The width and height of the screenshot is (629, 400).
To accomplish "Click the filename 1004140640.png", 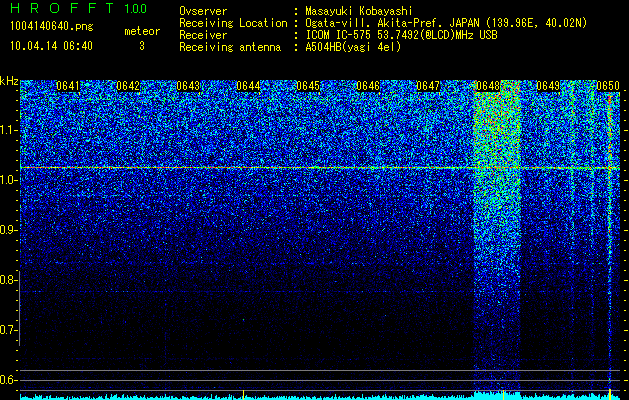I will [x=51, y=27].
